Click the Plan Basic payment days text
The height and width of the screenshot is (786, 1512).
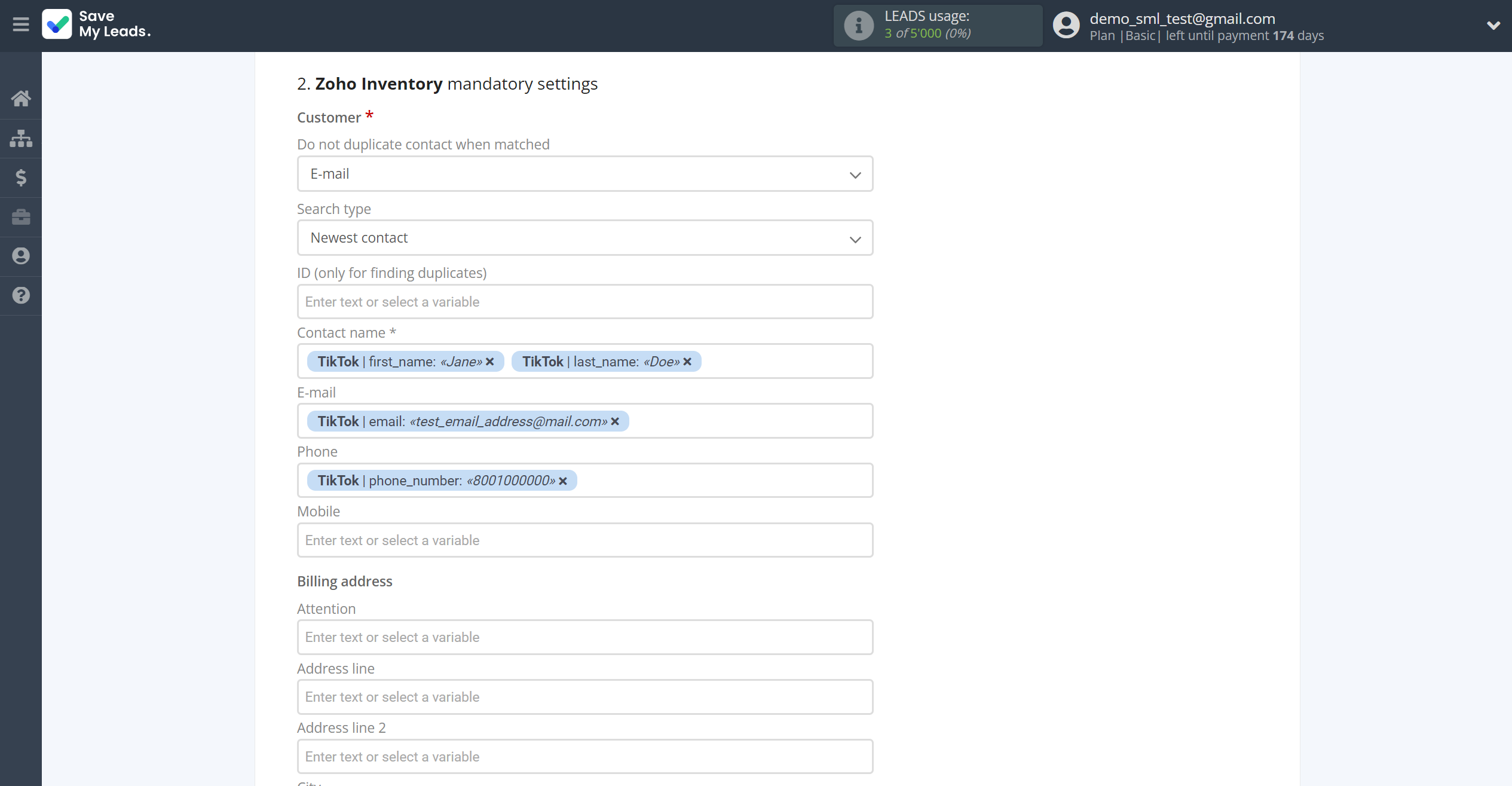coord(1207,36)
